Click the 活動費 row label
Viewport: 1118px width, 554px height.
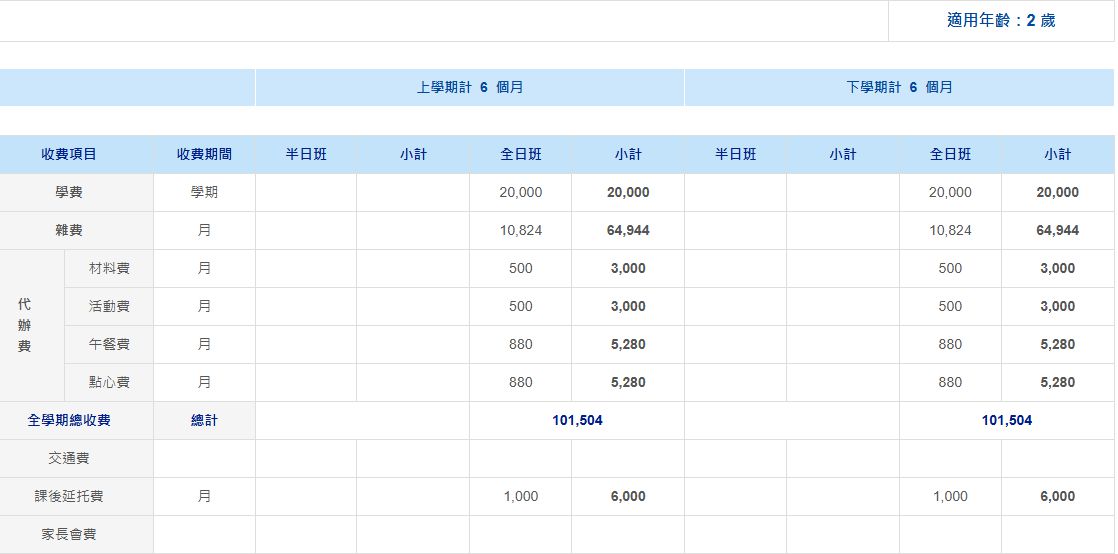tap(109, 306)
